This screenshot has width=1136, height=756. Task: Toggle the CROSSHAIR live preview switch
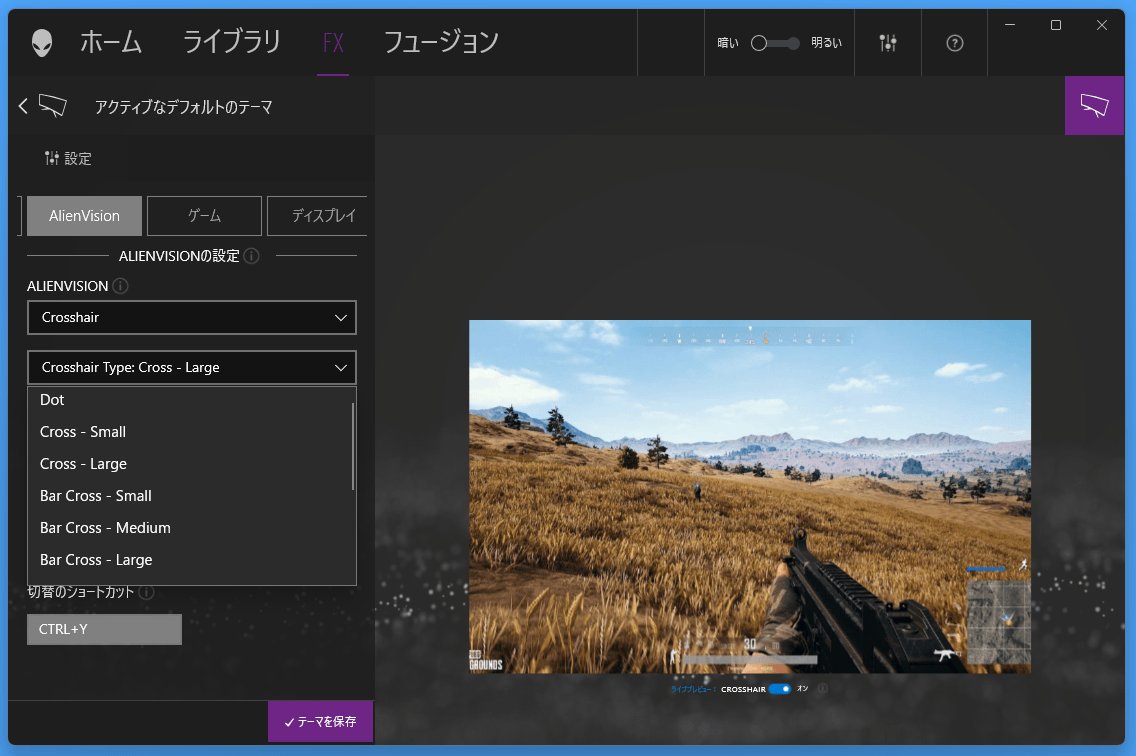pyautogui.click(x=780, y=689)
